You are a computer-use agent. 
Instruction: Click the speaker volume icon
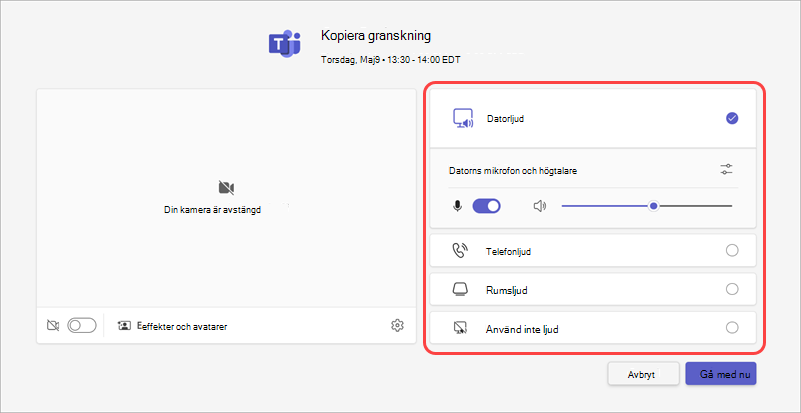(539, 206)
